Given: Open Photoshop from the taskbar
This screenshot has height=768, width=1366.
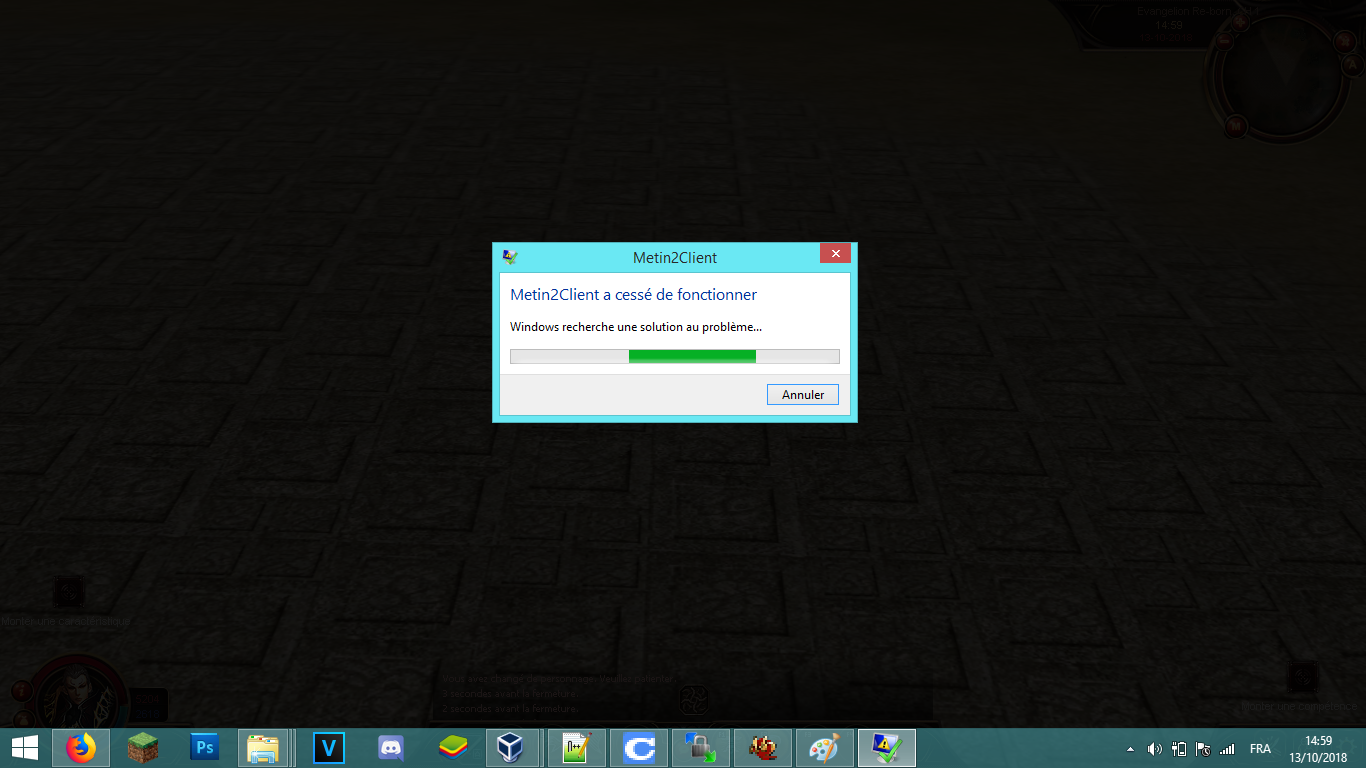Looking at the screenshot, I should [x=205, y=748].
